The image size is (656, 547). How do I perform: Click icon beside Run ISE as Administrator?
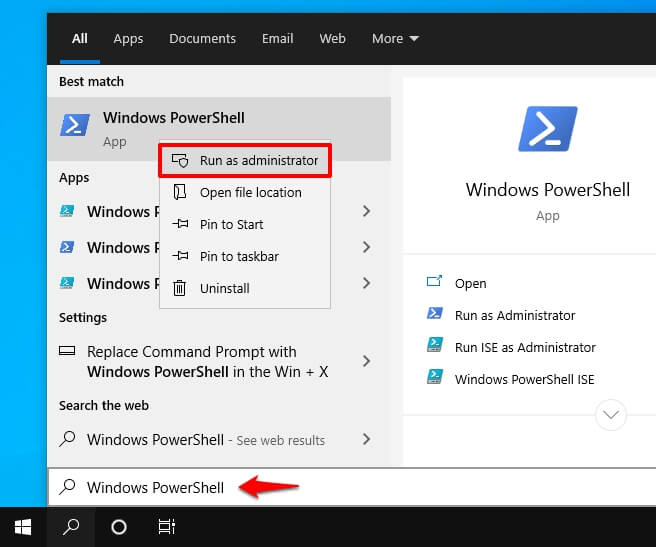click(435, 345)
